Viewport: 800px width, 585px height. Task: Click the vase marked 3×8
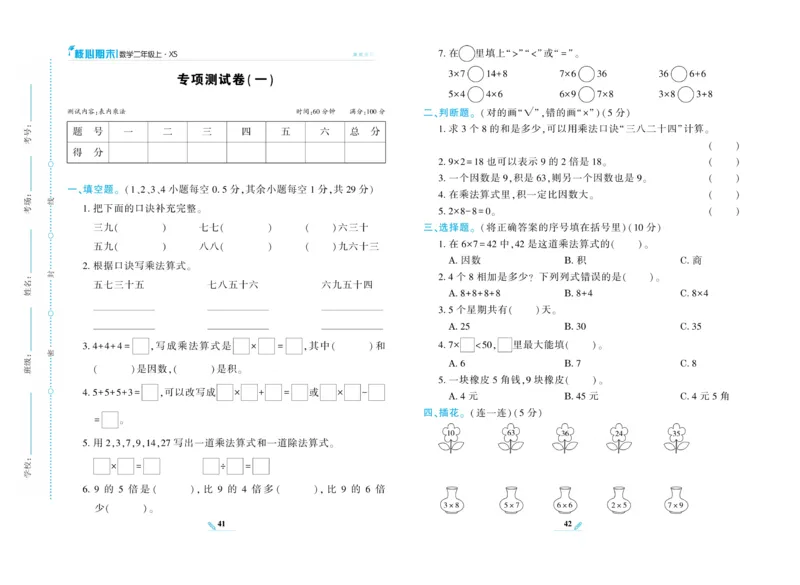(452, 505)
